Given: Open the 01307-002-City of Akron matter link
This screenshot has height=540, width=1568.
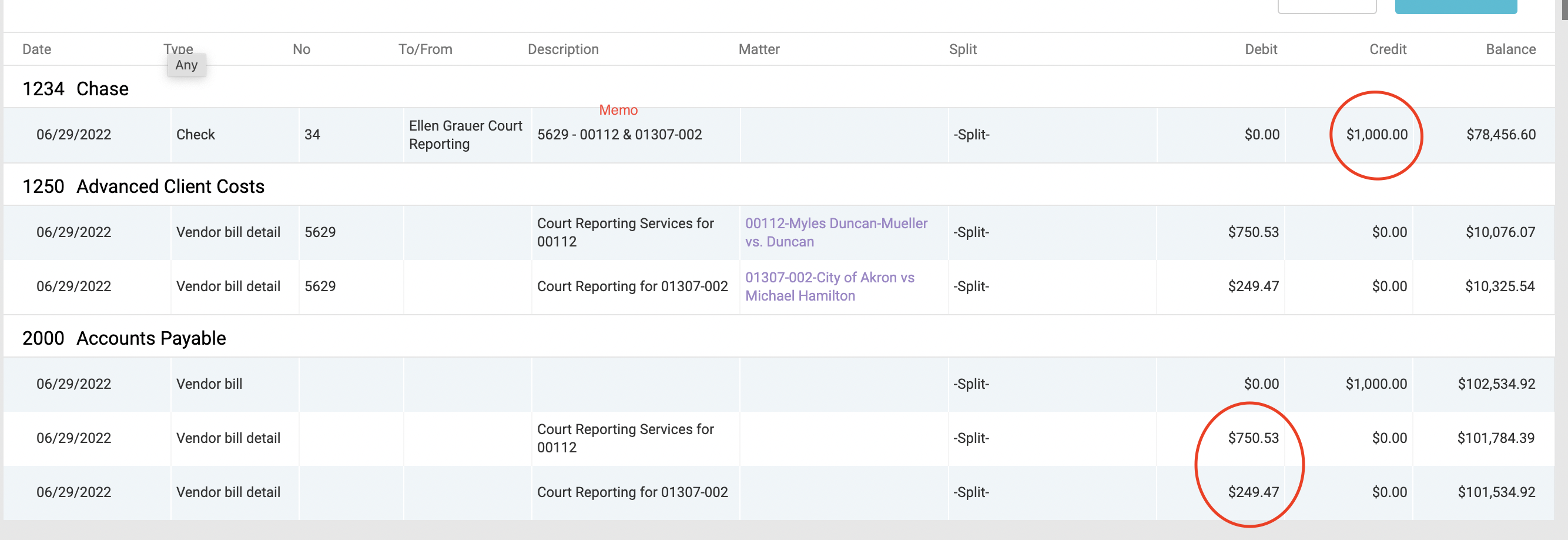Looking at the screenshot, I should pos(830,286).
